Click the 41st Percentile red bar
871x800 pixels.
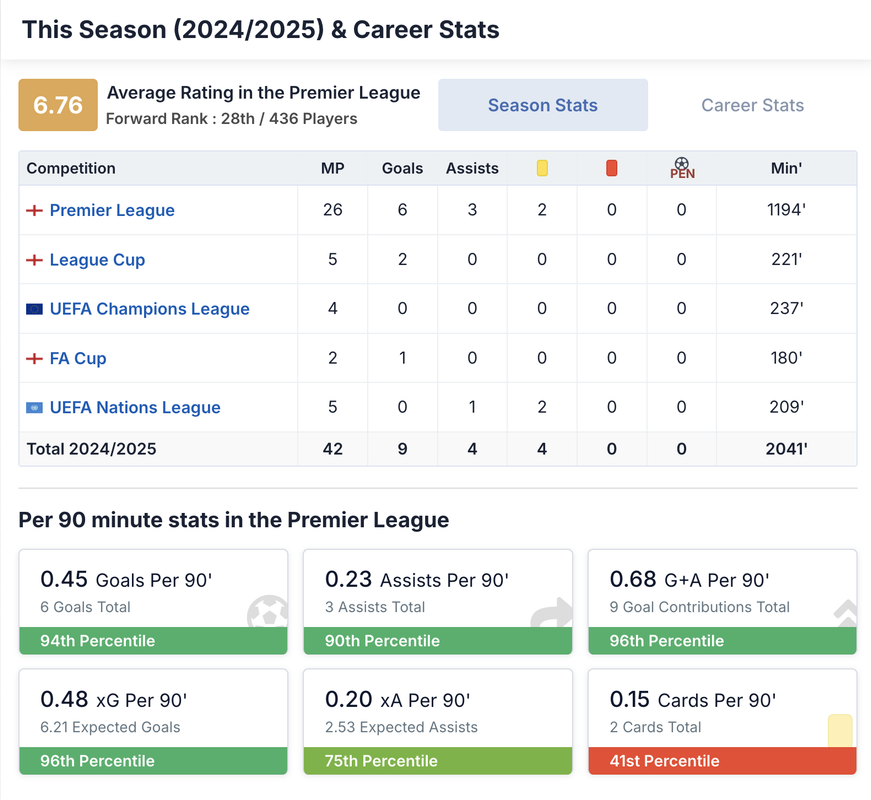[x=722, y=761]
